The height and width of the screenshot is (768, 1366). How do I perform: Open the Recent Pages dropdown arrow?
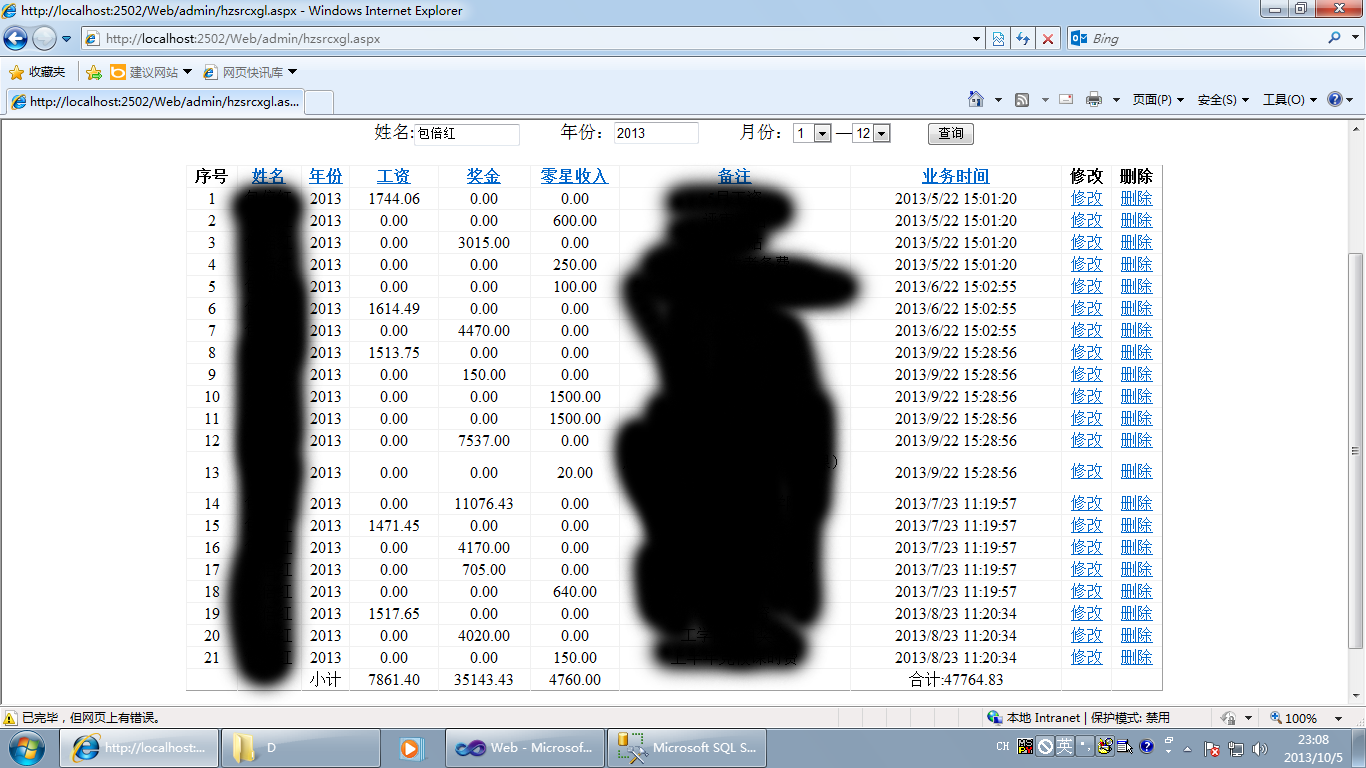67,39
